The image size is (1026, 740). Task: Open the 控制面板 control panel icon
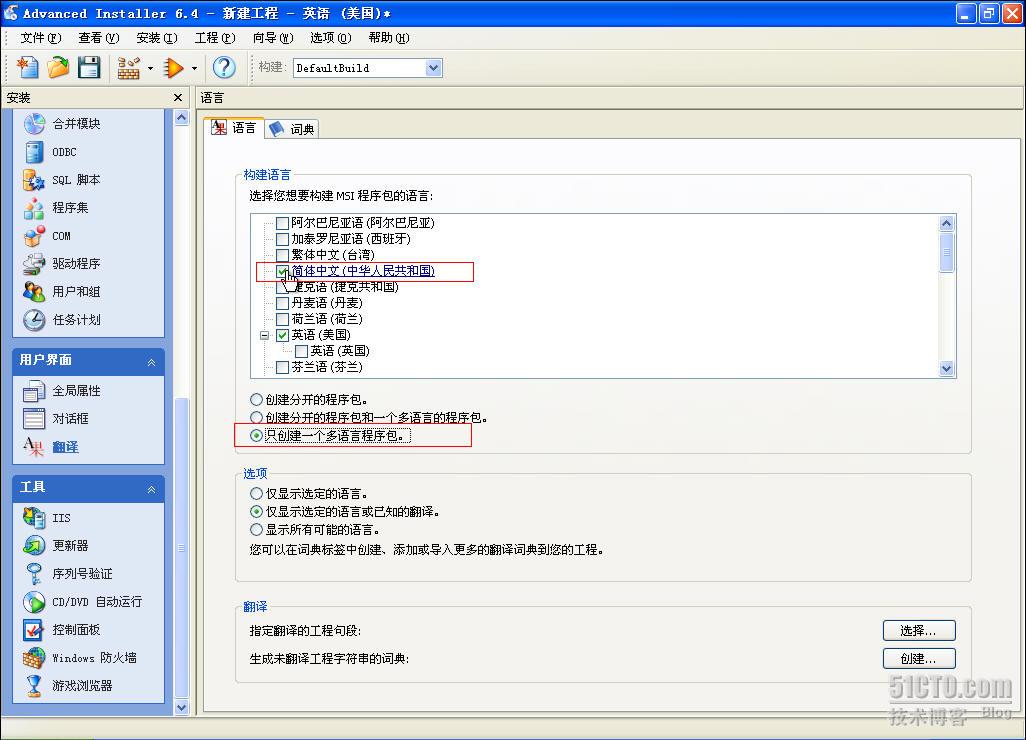pyautogui.click(x=34, y=629)
